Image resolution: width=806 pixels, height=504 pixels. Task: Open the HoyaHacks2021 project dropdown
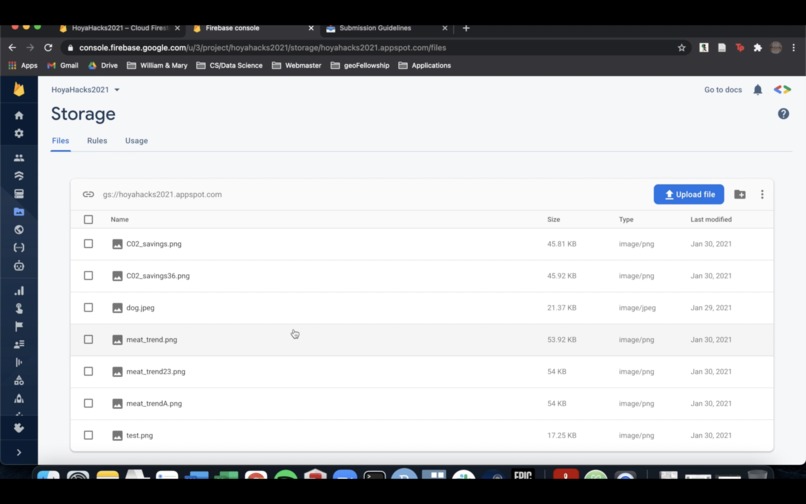click(x=85, y=90)
